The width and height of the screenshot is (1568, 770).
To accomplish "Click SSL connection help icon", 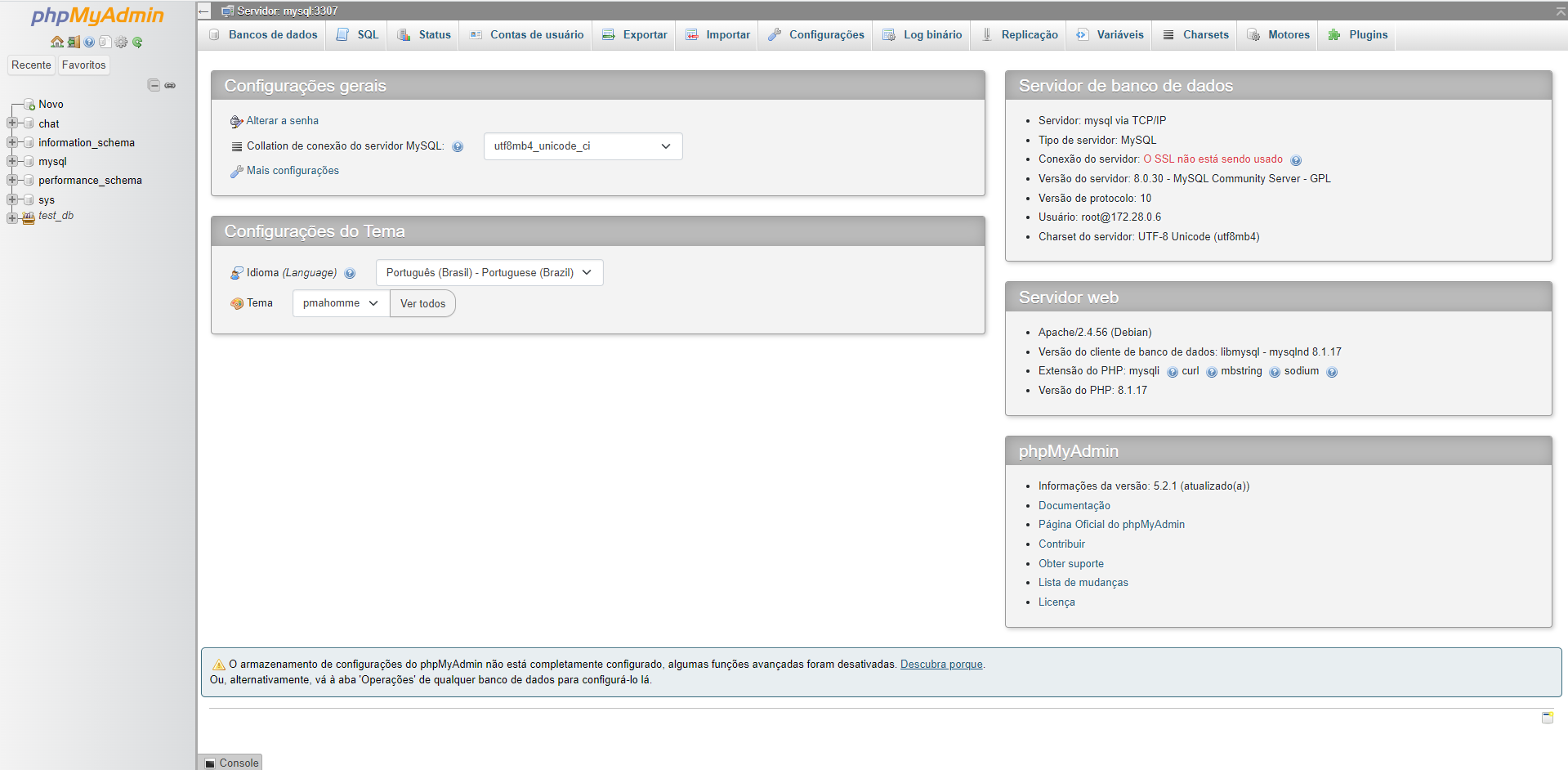I will [1296, 160].
